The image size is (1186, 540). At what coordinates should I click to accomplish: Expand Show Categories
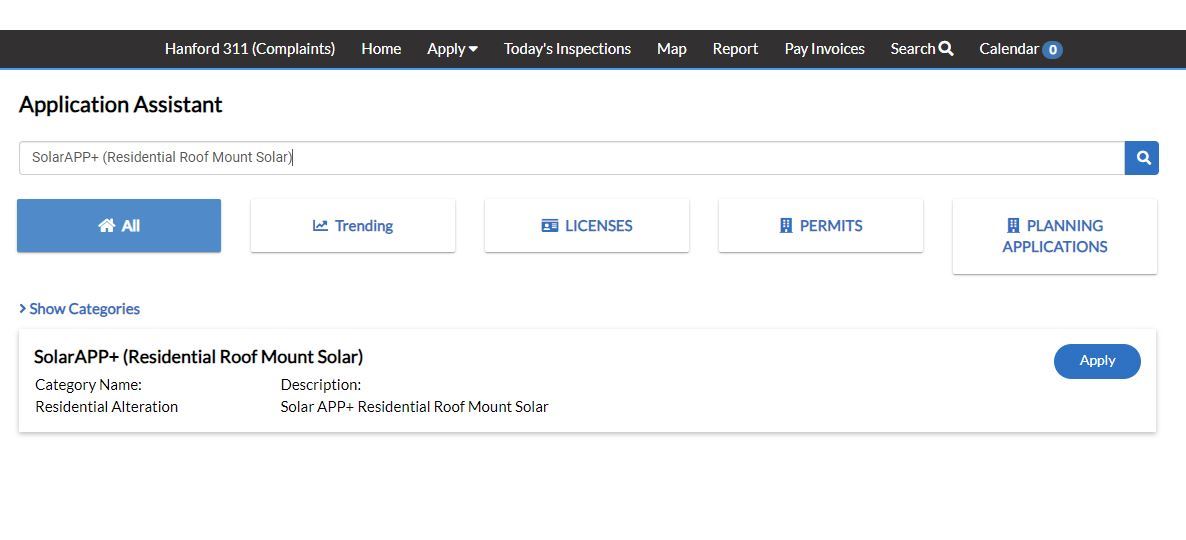pyautogui.click(x=79, y=309)
